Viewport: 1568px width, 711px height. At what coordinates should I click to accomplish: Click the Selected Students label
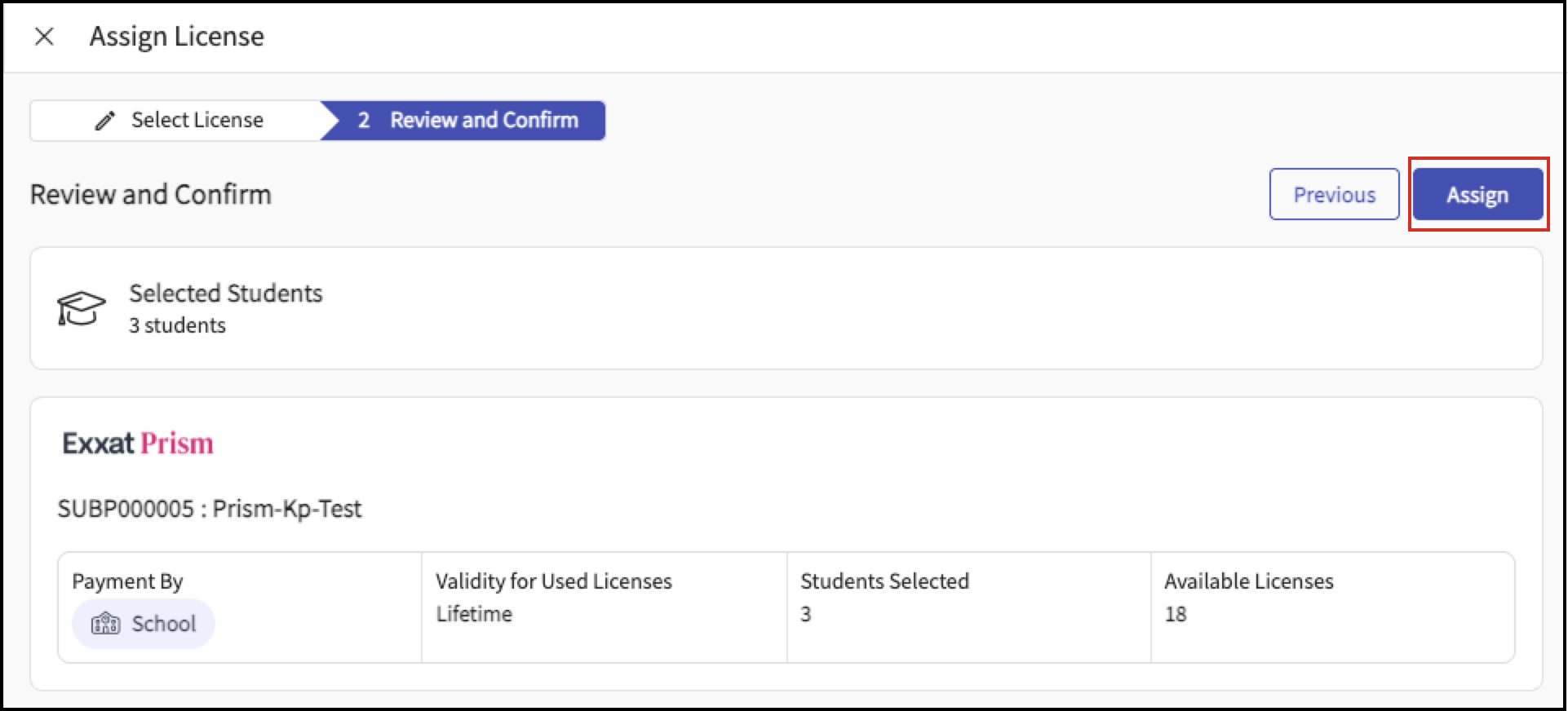tap(226, 293)
